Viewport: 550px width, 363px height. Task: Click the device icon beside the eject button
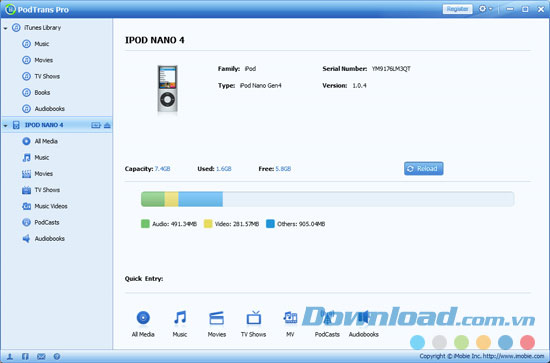click(x=96, y=125)
